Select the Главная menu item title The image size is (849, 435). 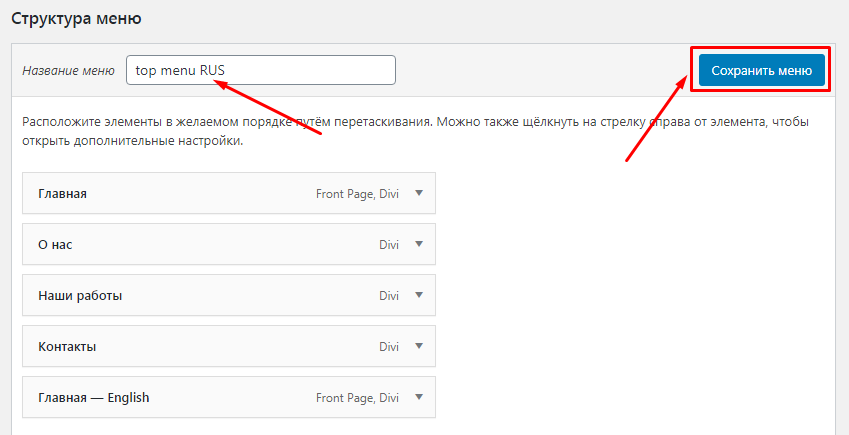[x=62, y=194]
